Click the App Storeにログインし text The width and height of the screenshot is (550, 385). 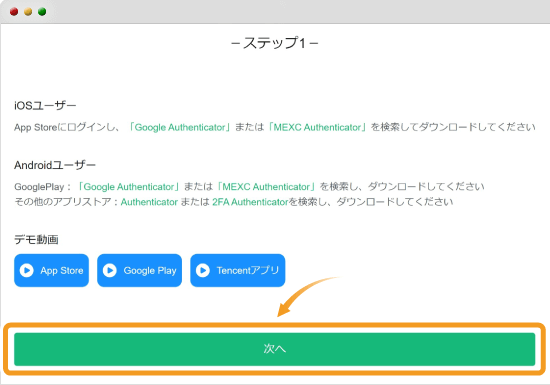(x=66, y=127)
